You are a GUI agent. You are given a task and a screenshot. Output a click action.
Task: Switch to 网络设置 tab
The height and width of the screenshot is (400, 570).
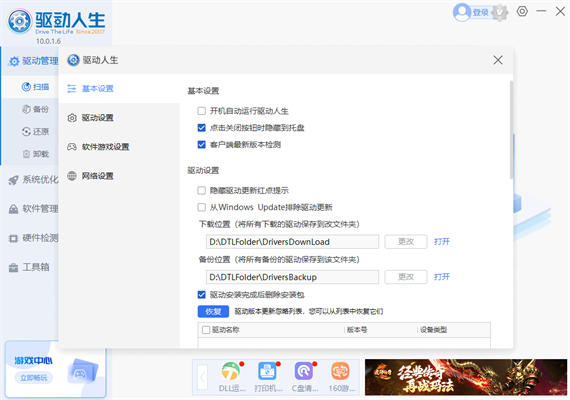click(x=119, y=176)
